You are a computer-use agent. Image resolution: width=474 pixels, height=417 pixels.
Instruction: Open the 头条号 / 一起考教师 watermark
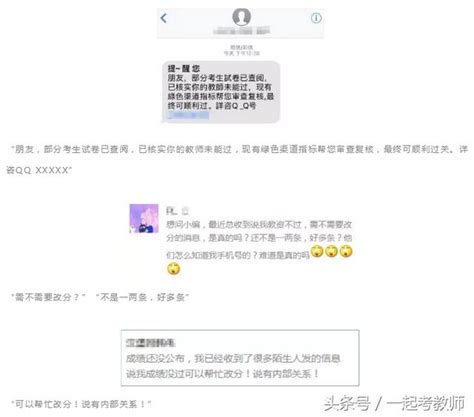pyautogui.click(x=394, y=404)
